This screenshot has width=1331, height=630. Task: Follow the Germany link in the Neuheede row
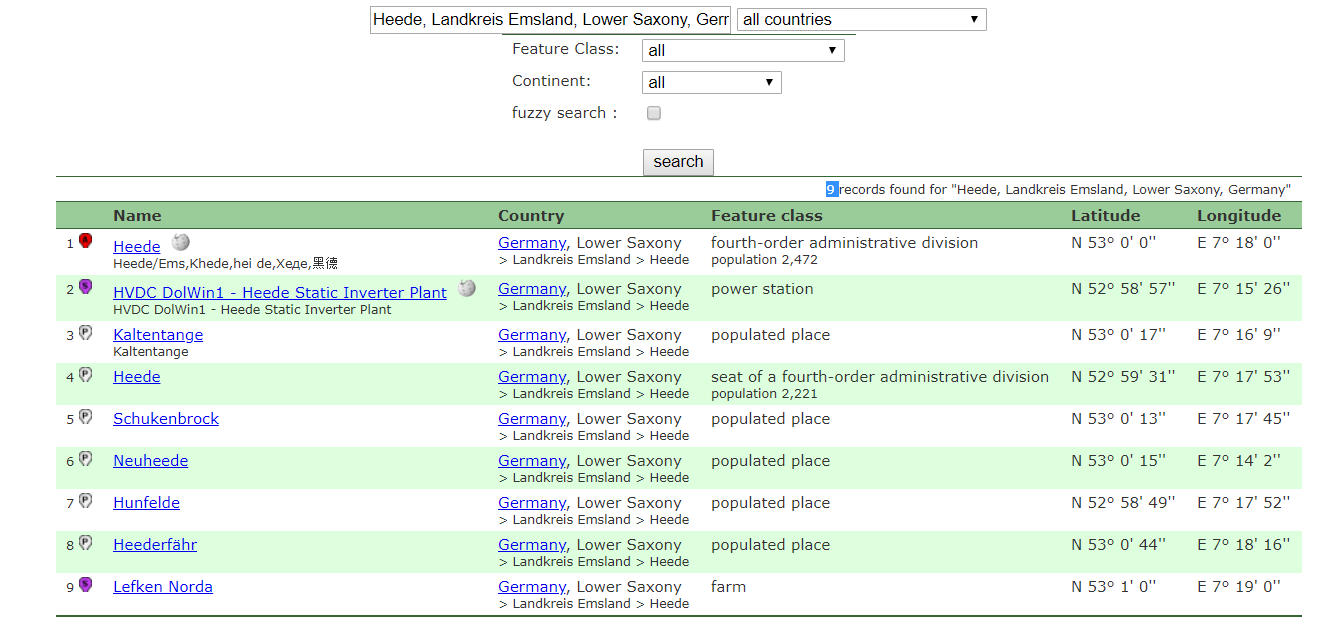coord(532,461)
